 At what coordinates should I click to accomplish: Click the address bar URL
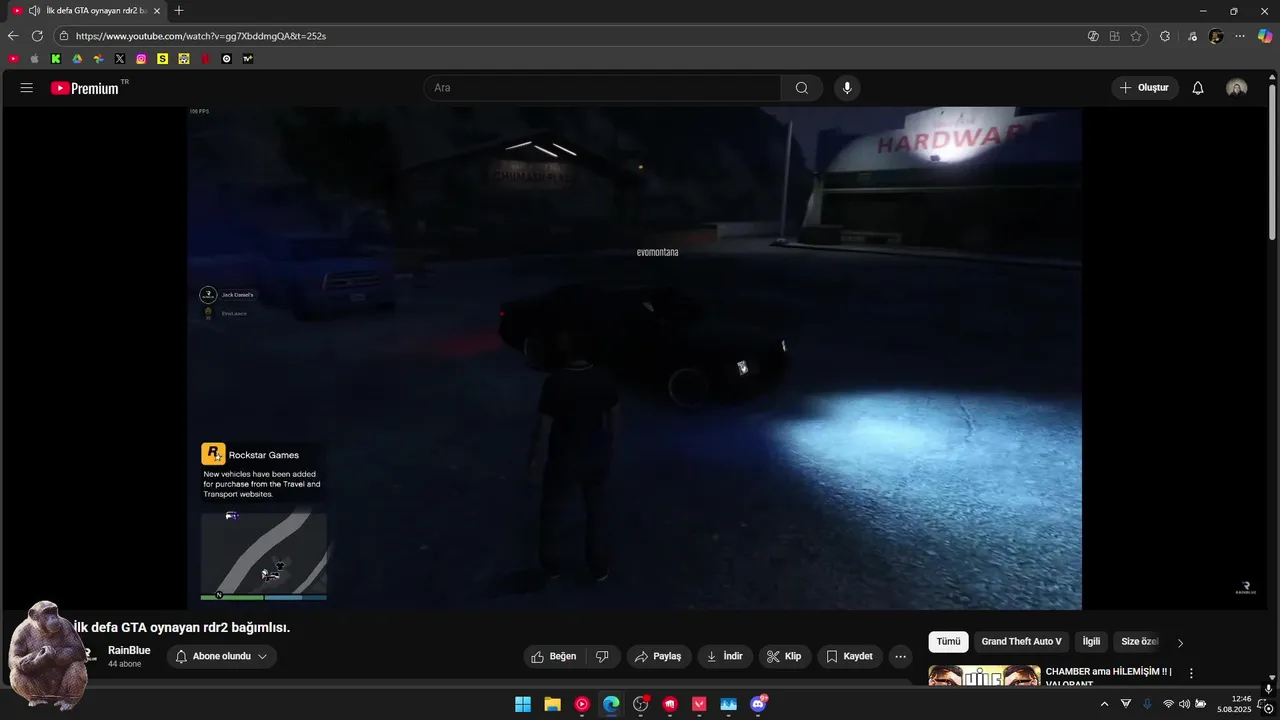(x=201, y=36)
